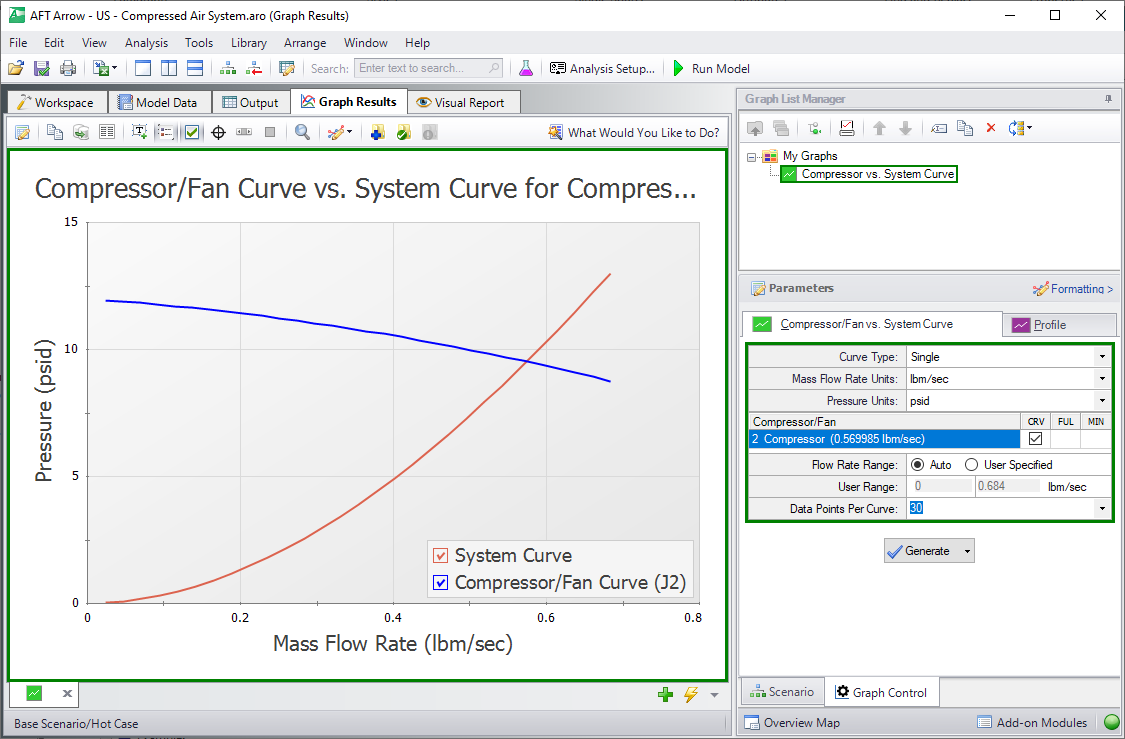Click the scenario tree icon with red arrow
Viewport: 1125px width, 739px height.
tap(254, 69)
